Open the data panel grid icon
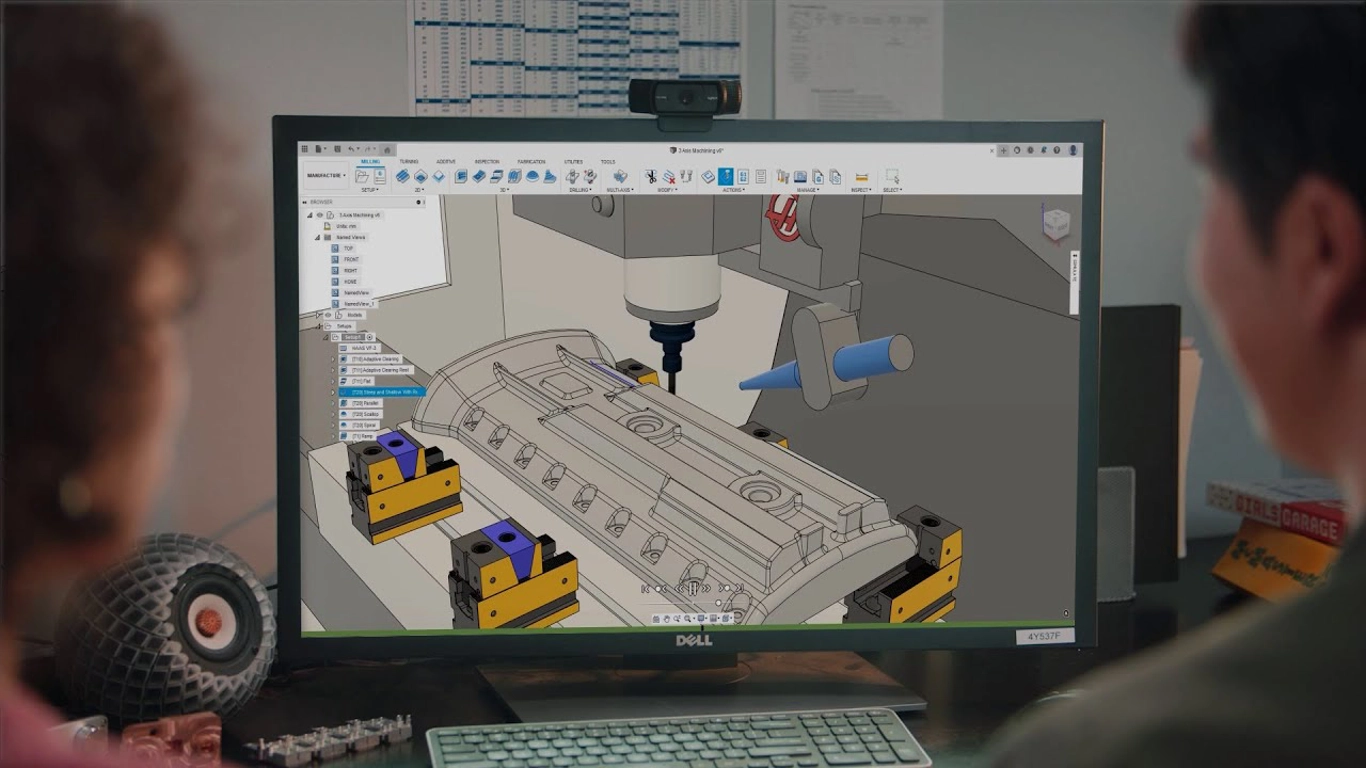This screenshot has height=768, width=1366. click(304, 149)
